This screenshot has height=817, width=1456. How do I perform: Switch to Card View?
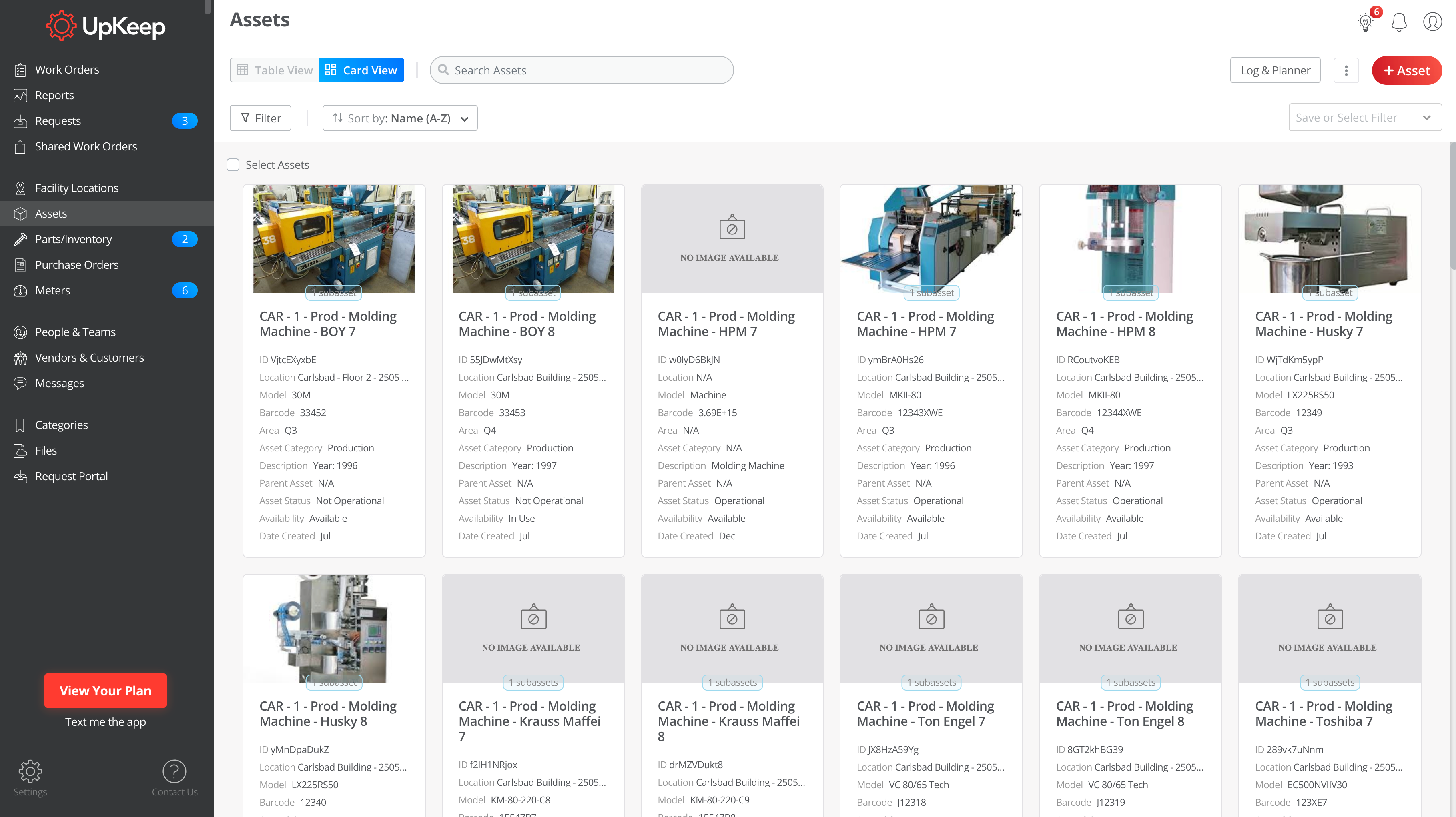[x=361, y=71]
